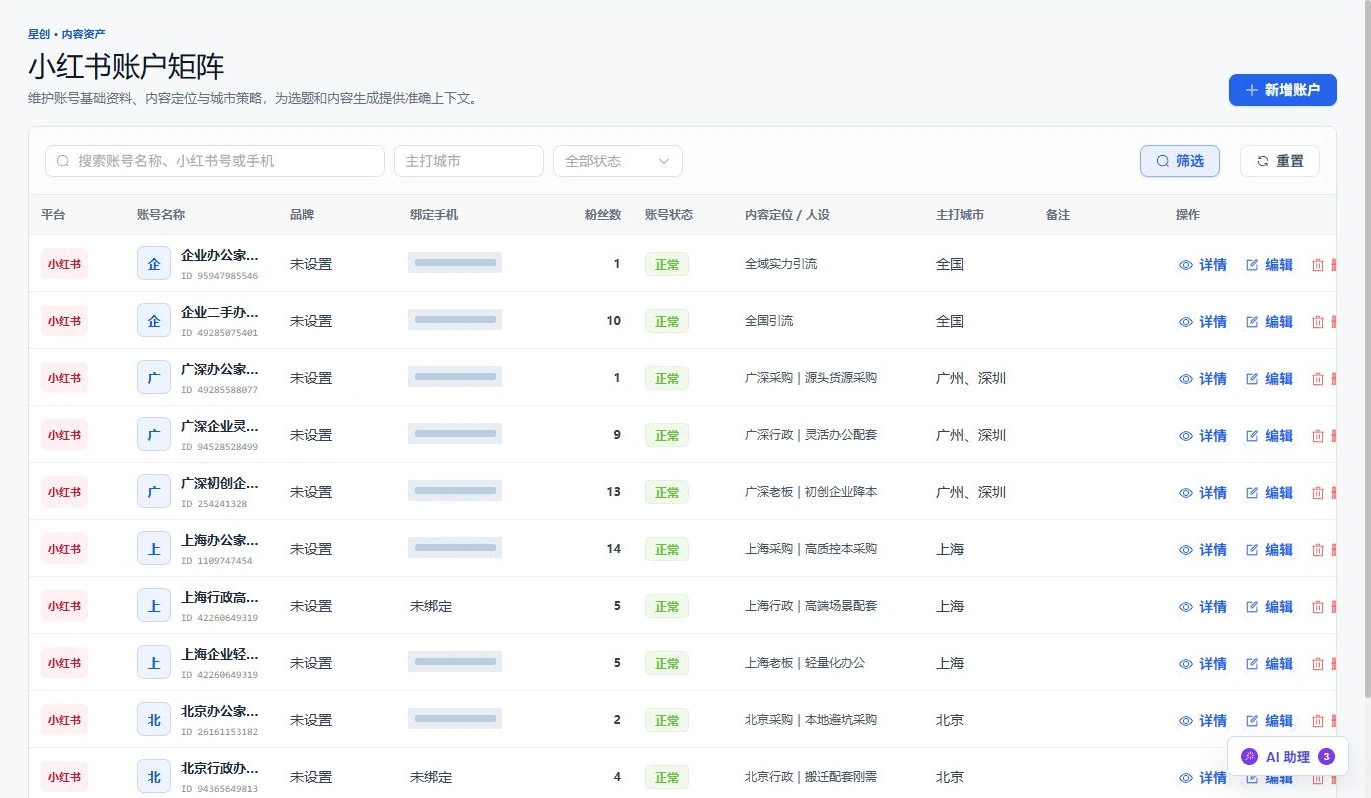
Task: Show 详情 for 广深初创企… account
Action: (1203, 493)
